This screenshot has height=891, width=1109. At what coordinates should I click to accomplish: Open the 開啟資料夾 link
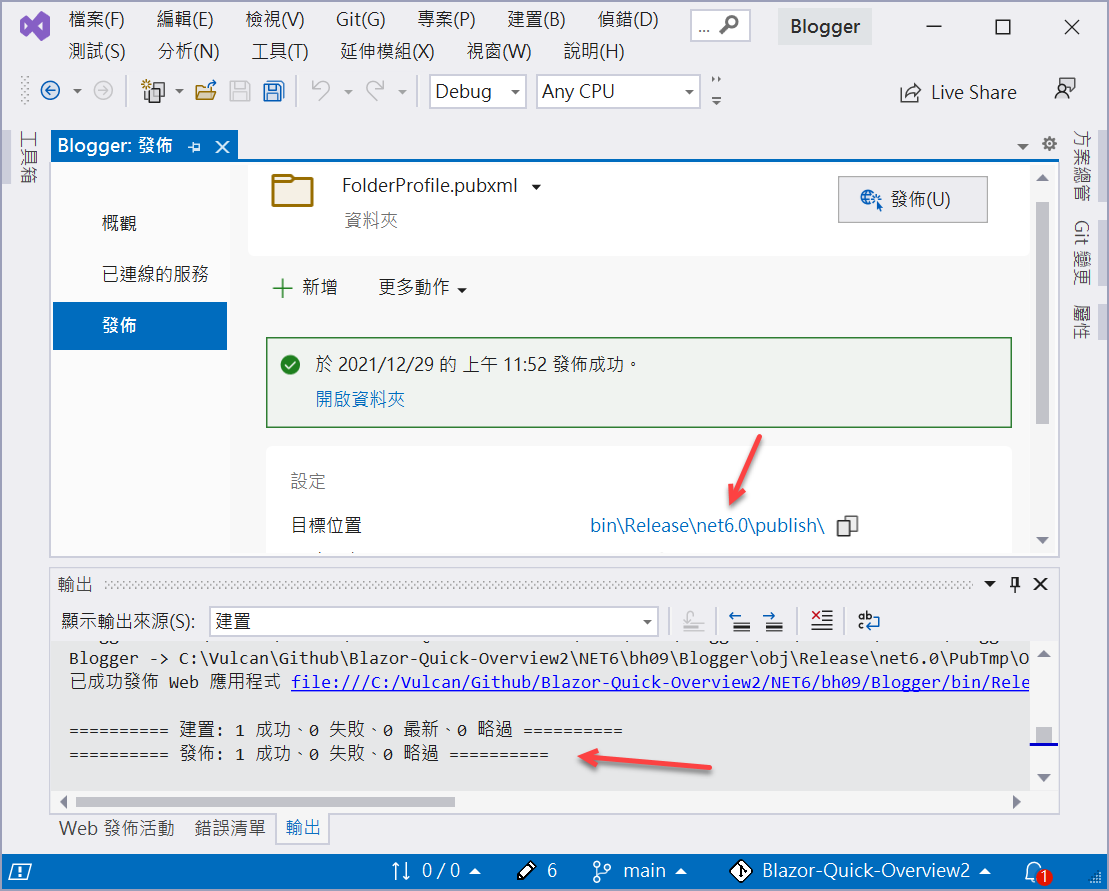click(360, 400)
